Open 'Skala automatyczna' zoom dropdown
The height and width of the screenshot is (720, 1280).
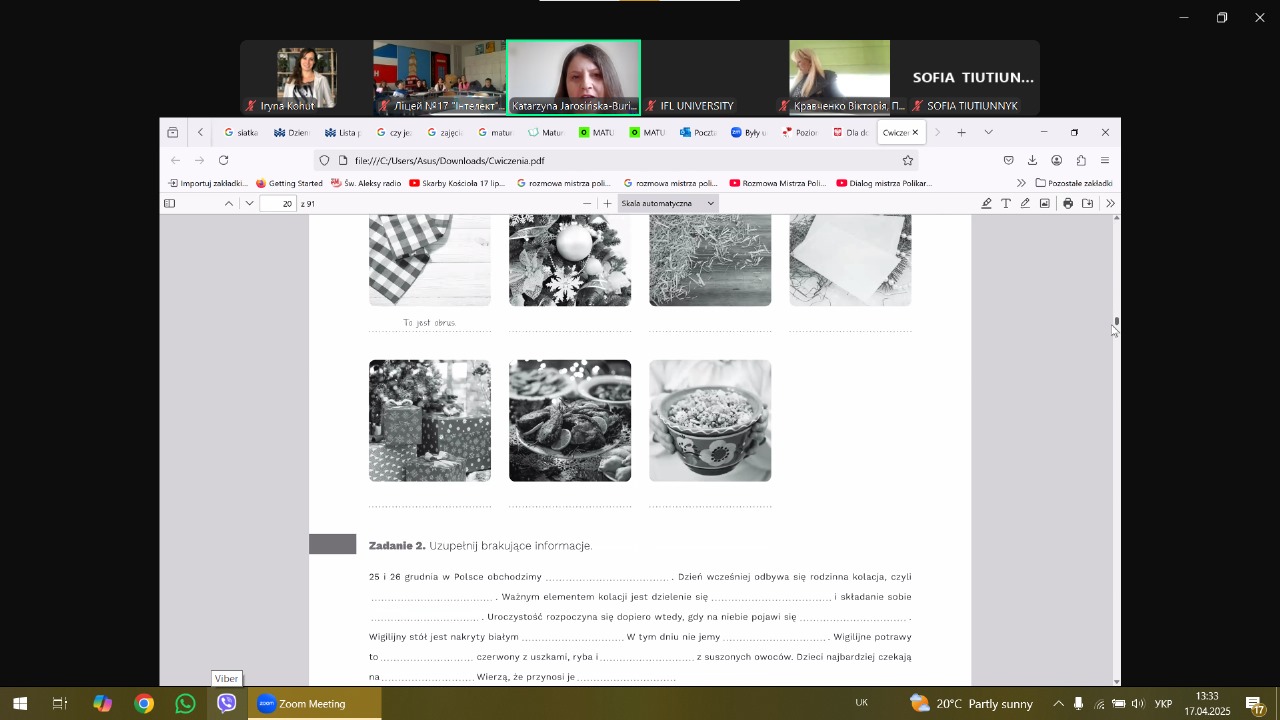668,203
